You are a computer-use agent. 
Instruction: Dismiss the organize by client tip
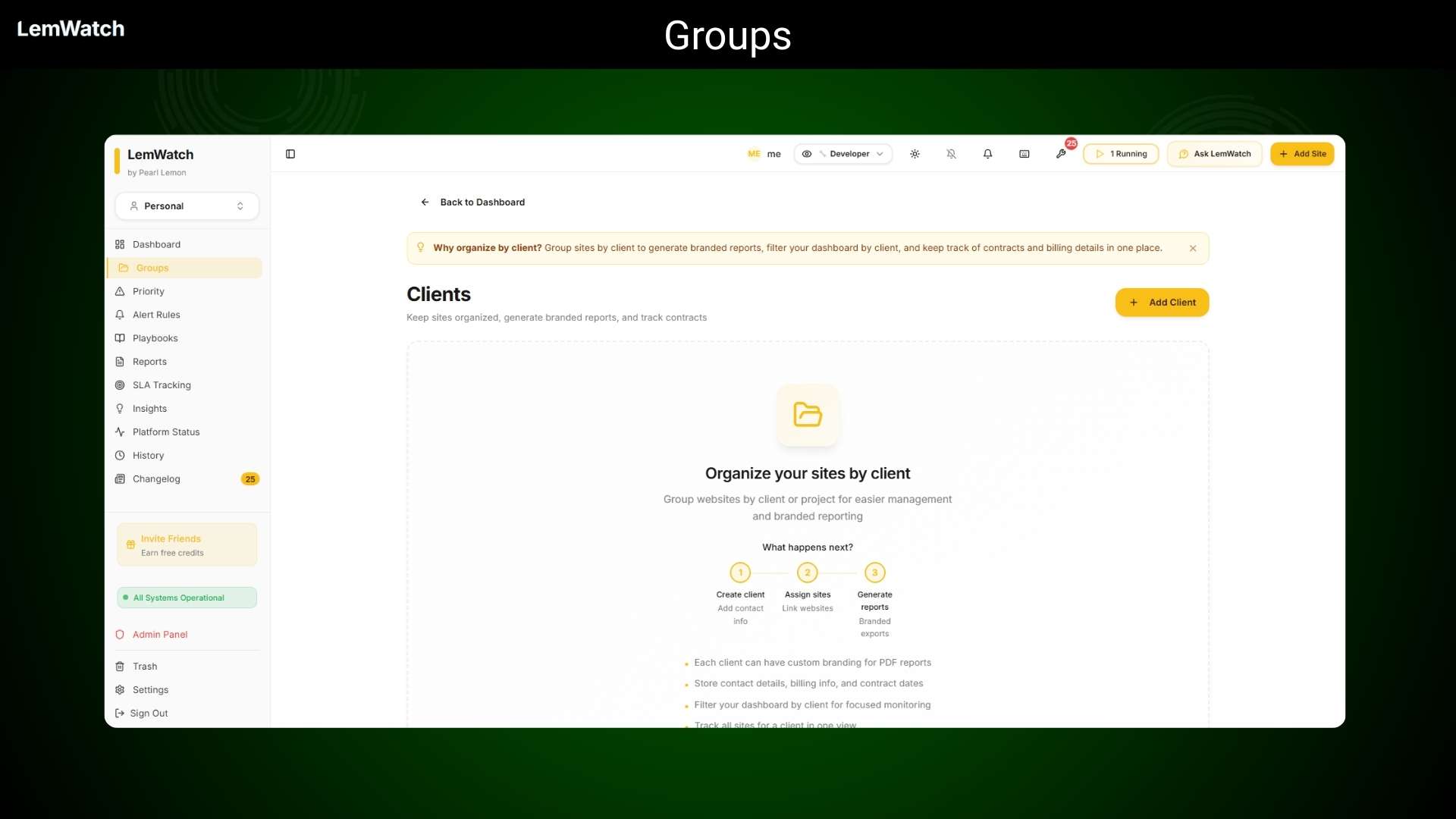pos(1193,249)
